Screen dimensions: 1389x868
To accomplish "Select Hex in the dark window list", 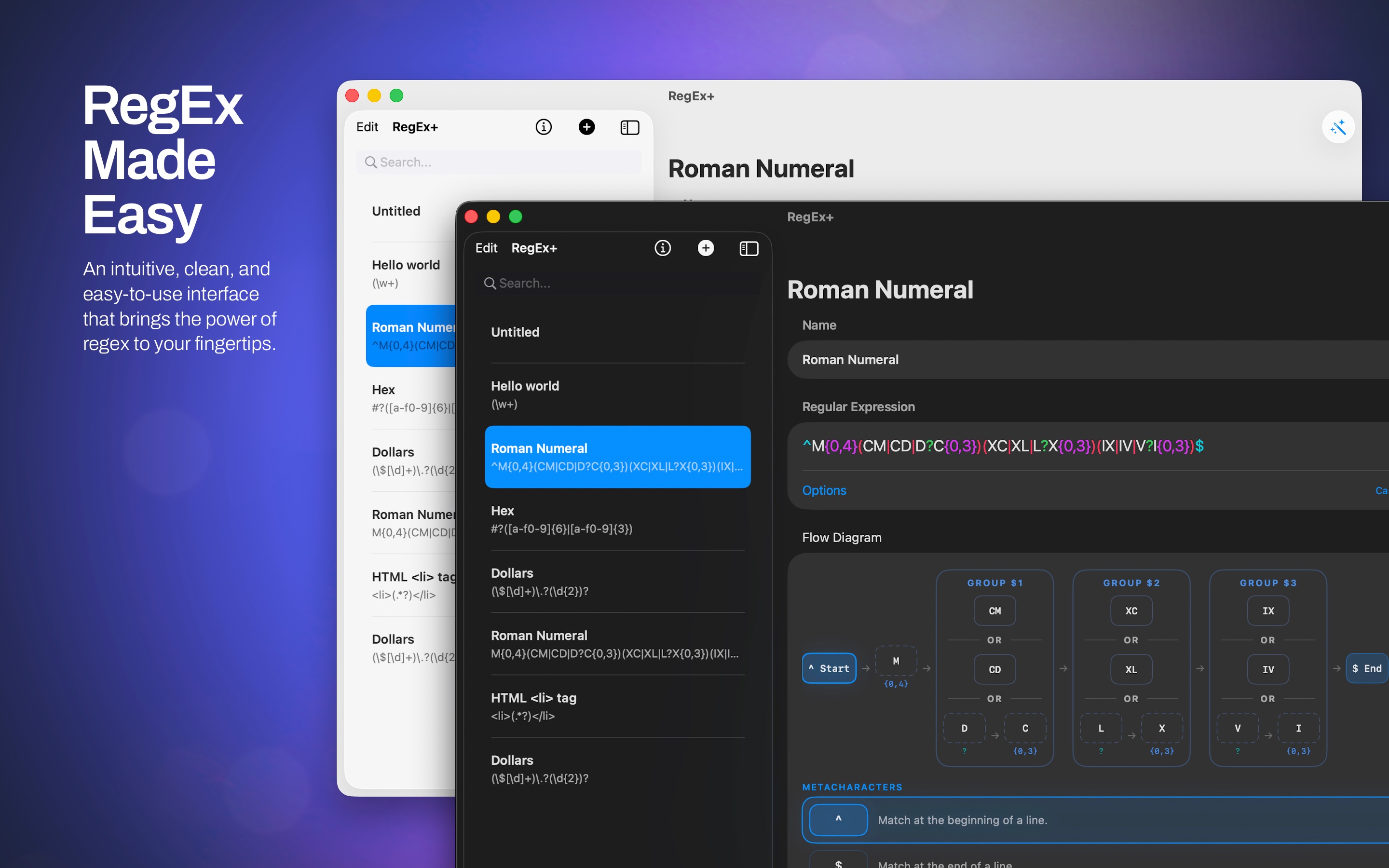I will tap(618, 519).
